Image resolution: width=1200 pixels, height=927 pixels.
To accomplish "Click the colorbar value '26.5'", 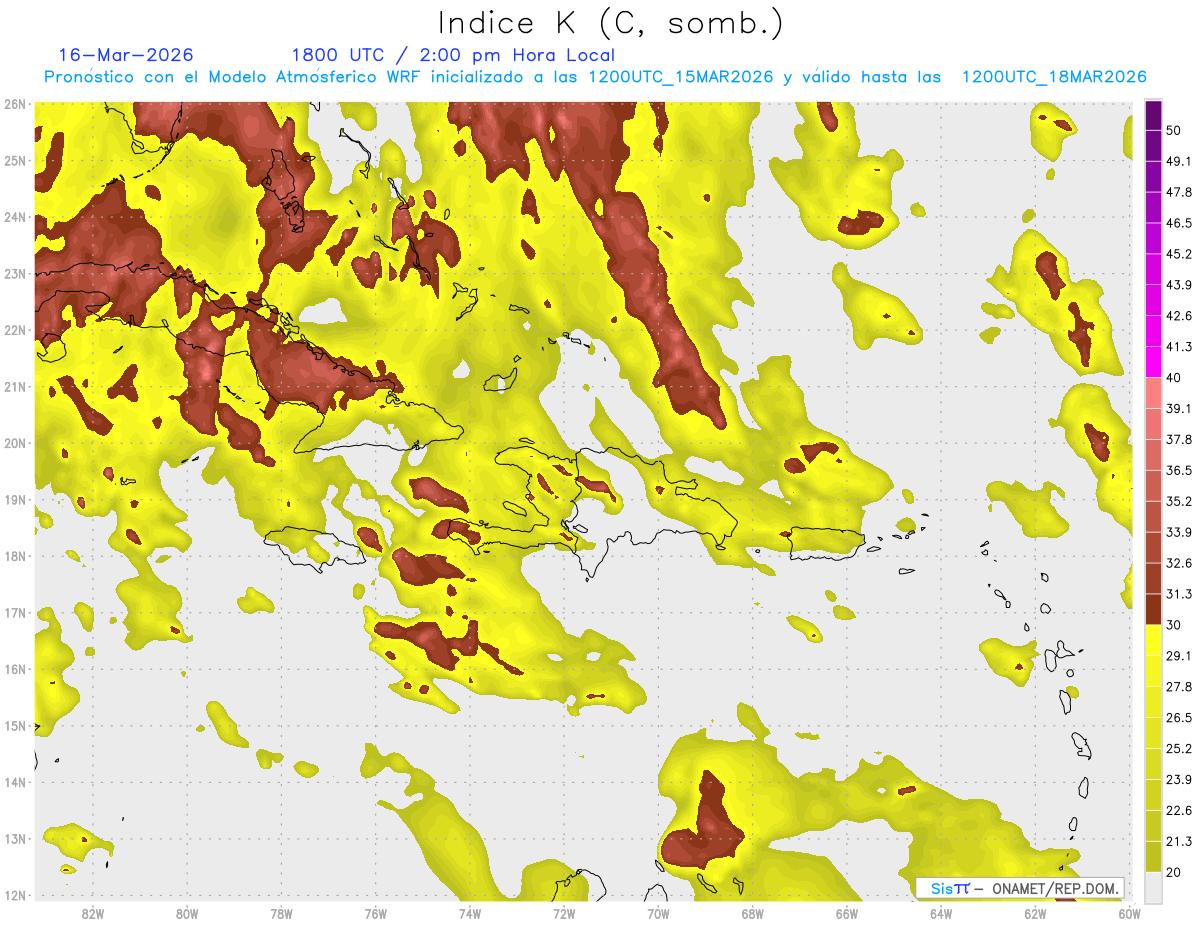I will [x=1178, y=718].
